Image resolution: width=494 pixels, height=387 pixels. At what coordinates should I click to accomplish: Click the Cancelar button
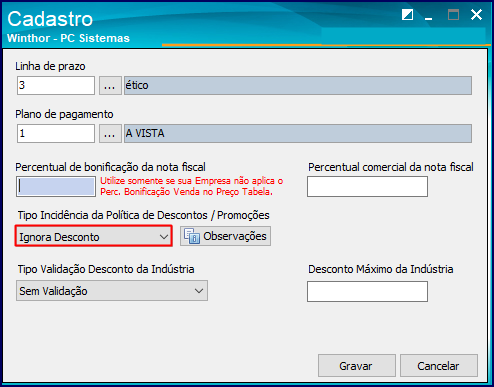coord(439,366)
